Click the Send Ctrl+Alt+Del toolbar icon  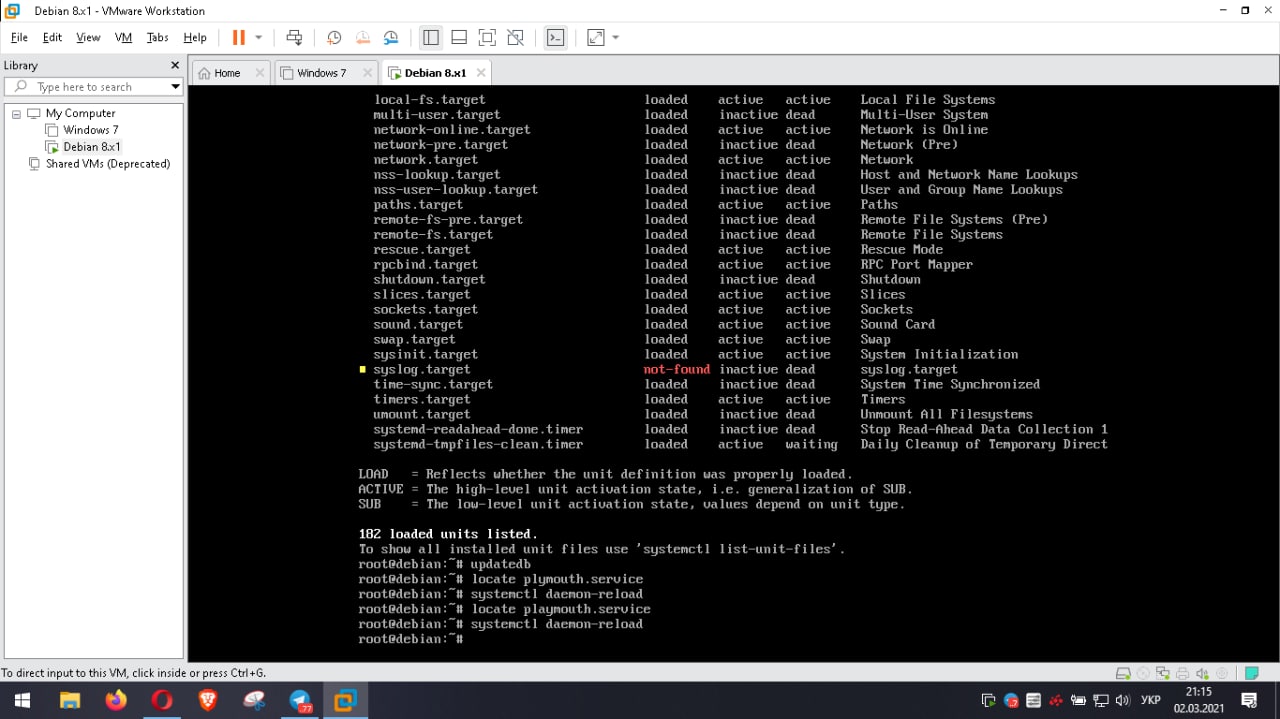[x=294, y=37]
